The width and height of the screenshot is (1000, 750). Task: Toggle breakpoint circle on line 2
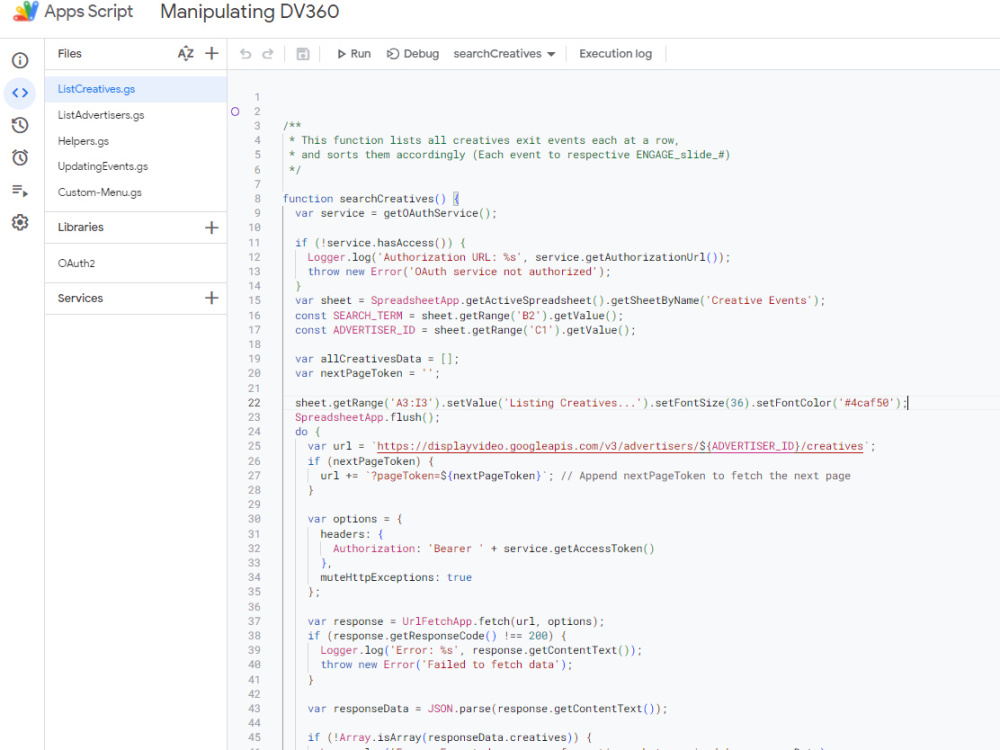pyautogui.click(x=235, y=112)
